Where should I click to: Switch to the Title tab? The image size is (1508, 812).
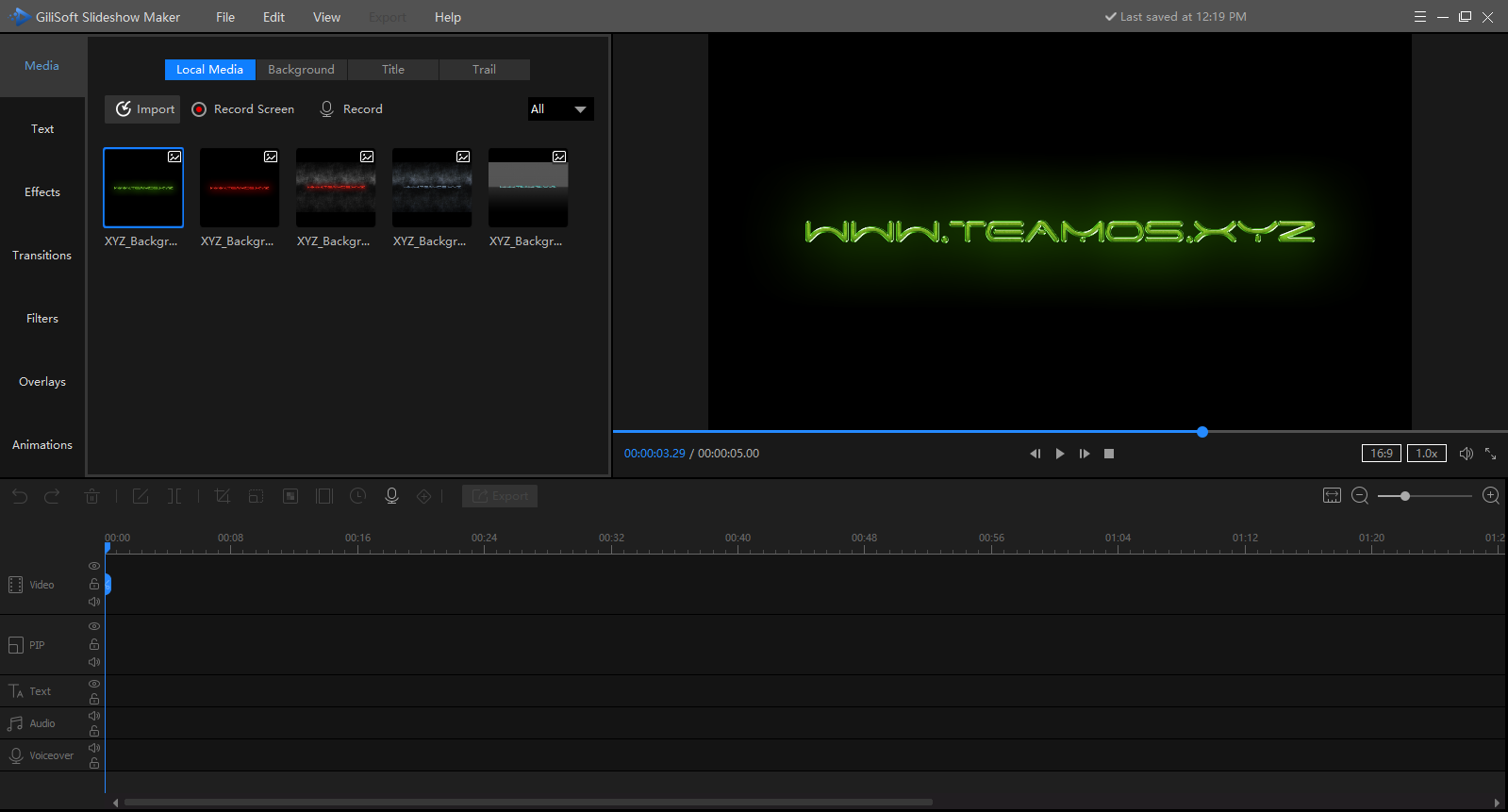click(393, 70)
